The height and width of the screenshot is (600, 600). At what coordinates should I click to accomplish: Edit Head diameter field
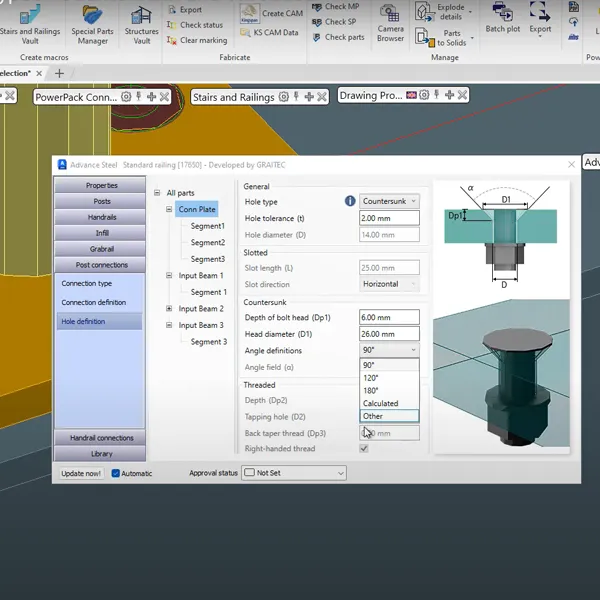click(x=389, y=334)
